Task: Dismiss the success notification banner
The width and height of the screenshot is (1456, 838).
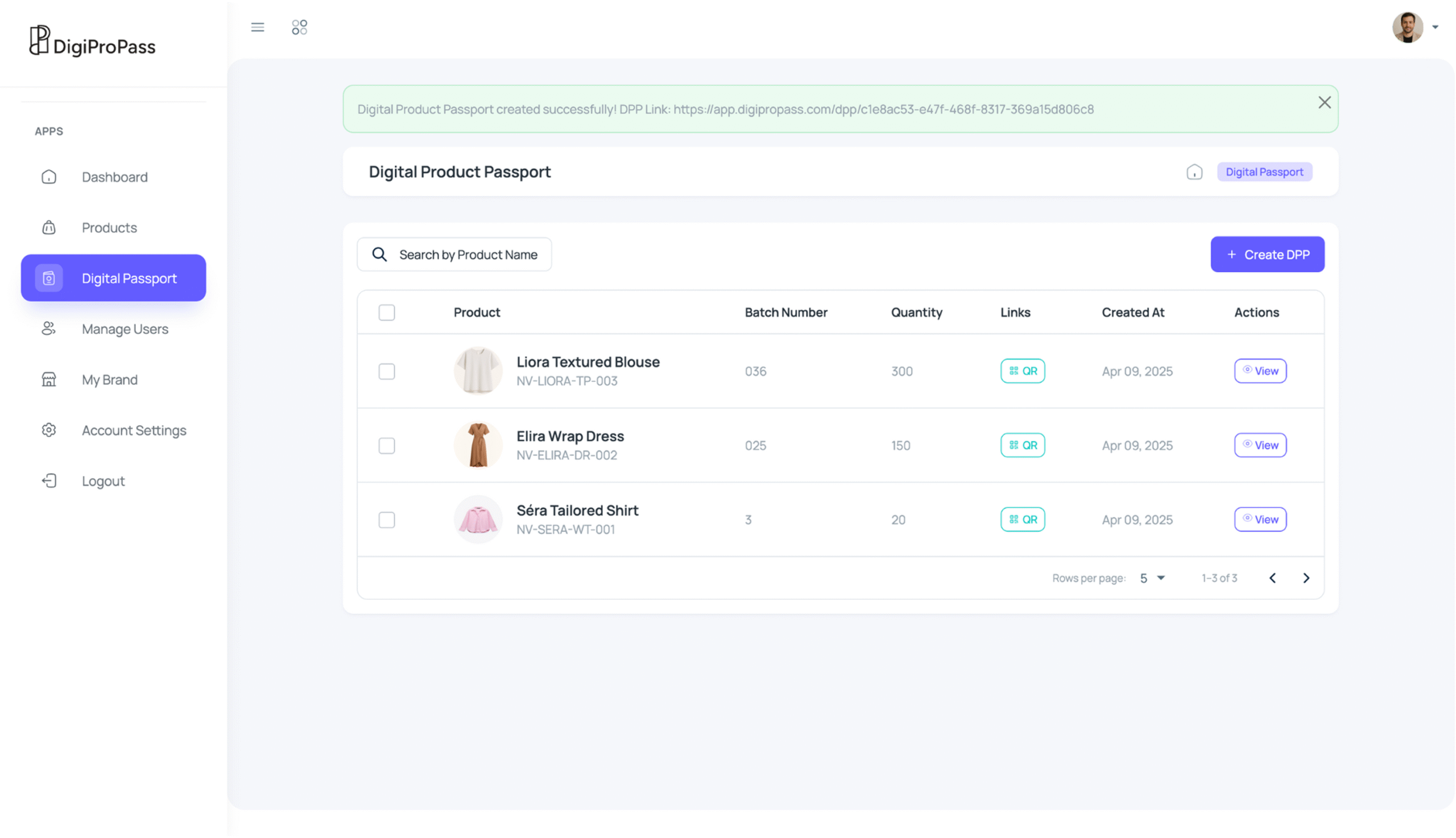Action: pos(1324,102)
